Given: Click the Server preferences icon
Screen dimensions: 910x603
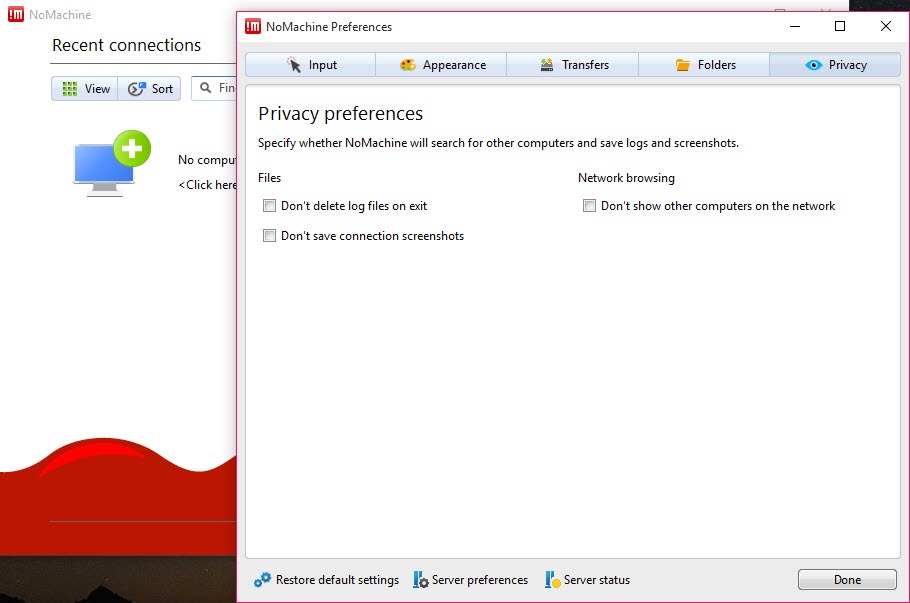Looking at the screenshot, I should (x=421, y=580).
